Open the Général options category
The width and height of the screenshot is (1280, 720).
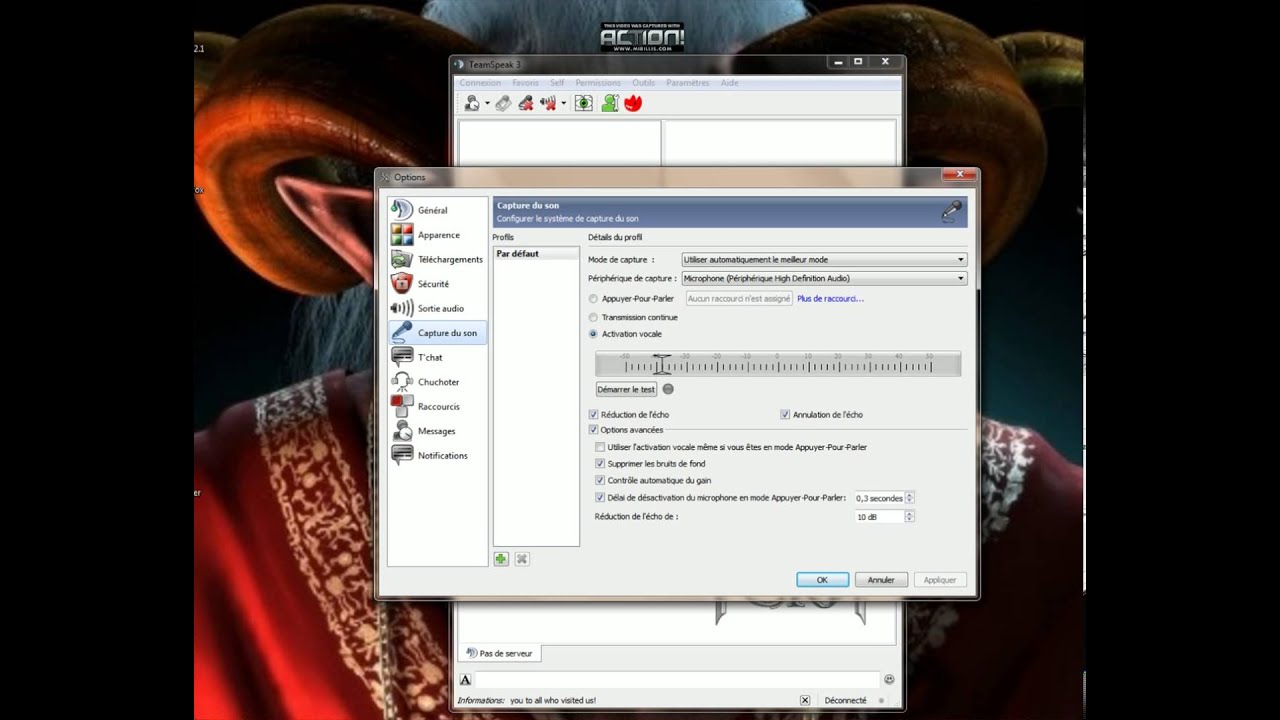click(438, 210)
